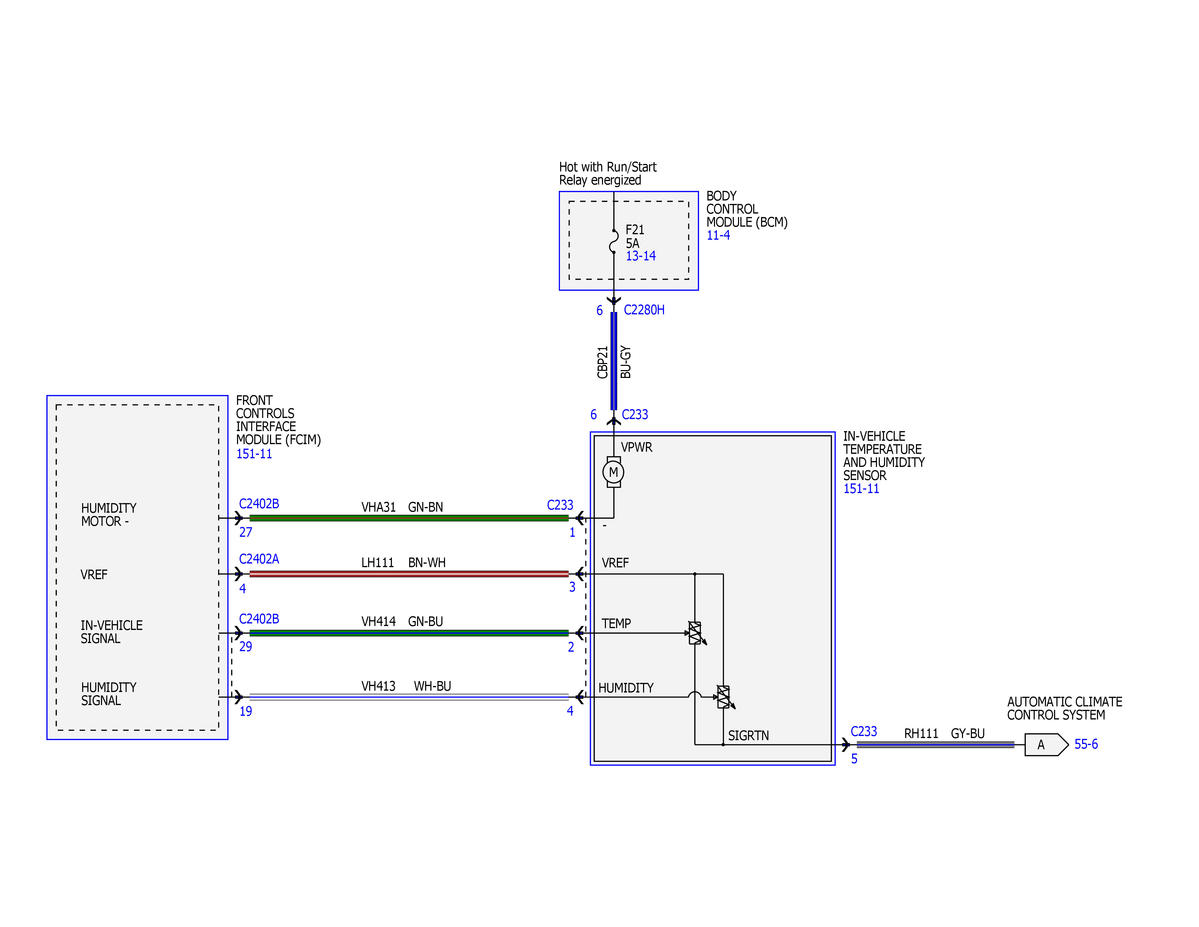Image resolution: width=1199 pixels, height=927 pixels.
Task: Click C233 label near SIGRTN pin 5
Action: click(864, 731)
